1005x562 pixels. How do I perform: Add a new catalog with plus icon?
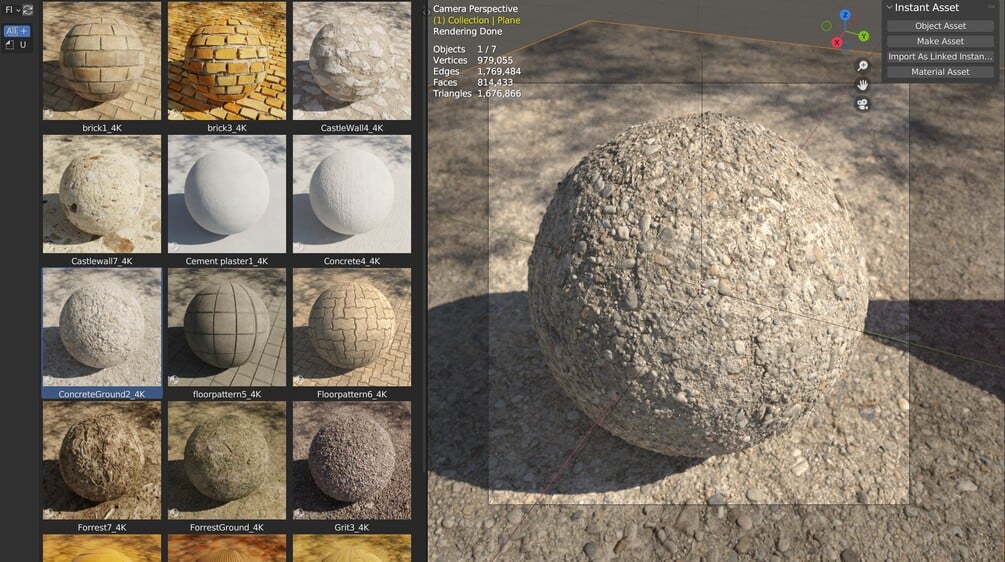pyautogui.click(x=24, y=31)
